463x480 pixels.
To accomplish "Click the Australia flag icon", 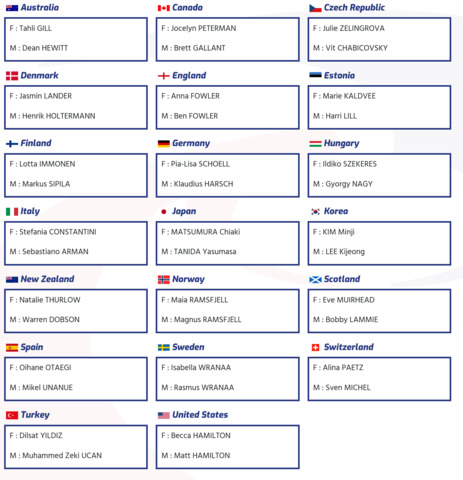I will 12,8.
